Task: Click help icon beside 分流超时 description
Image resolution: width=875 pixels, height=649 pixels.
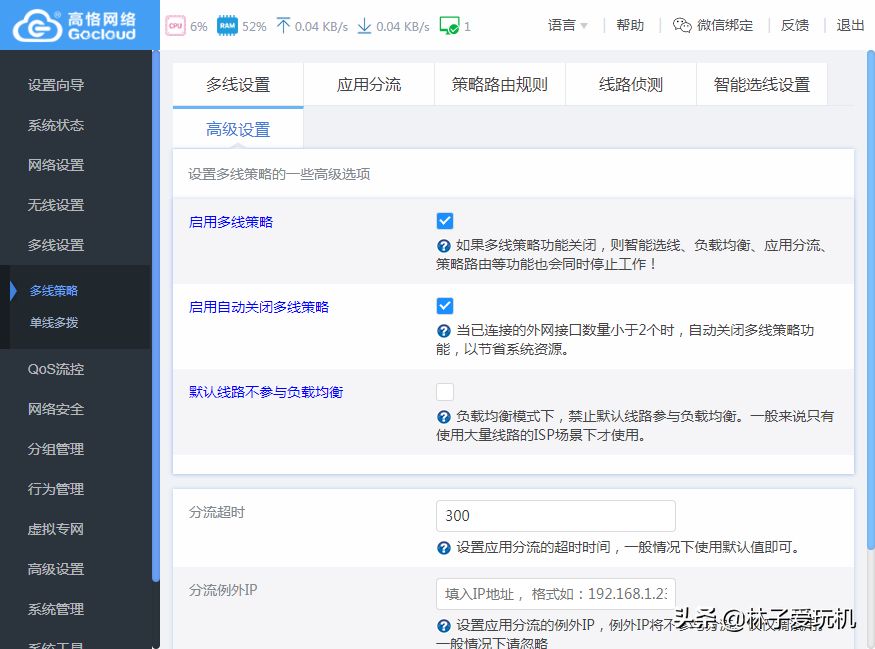Action: (x=444, y=548)
